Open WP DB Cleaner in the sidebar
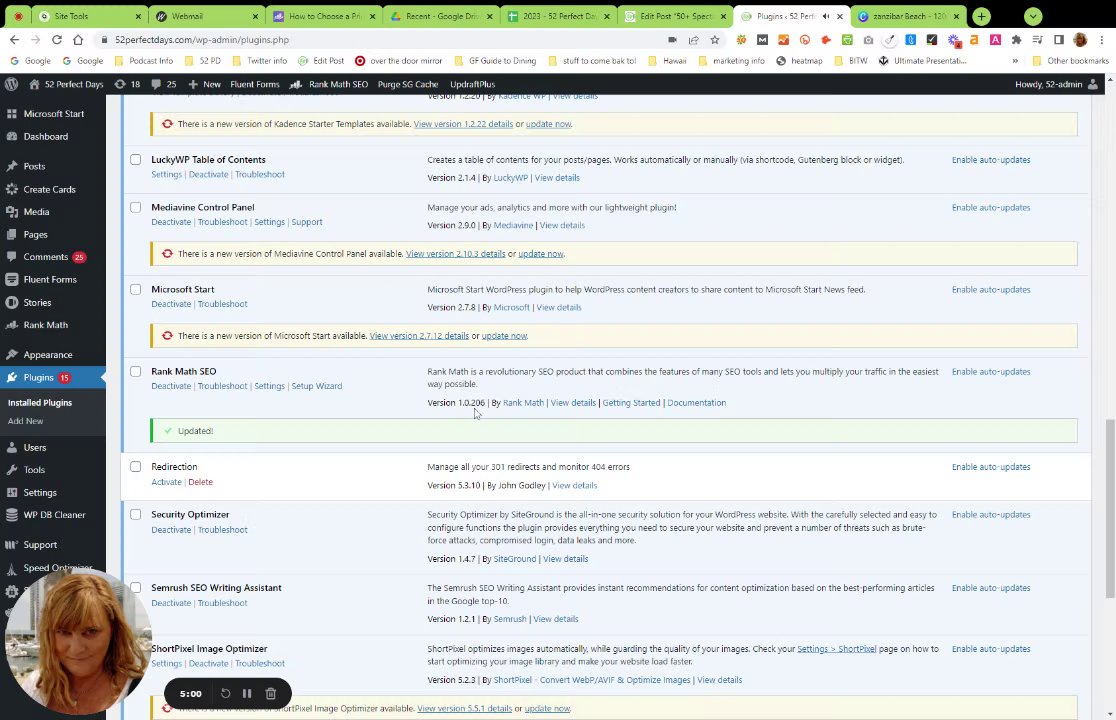The height and width of the screenshot is (720, 1116). 53,515
